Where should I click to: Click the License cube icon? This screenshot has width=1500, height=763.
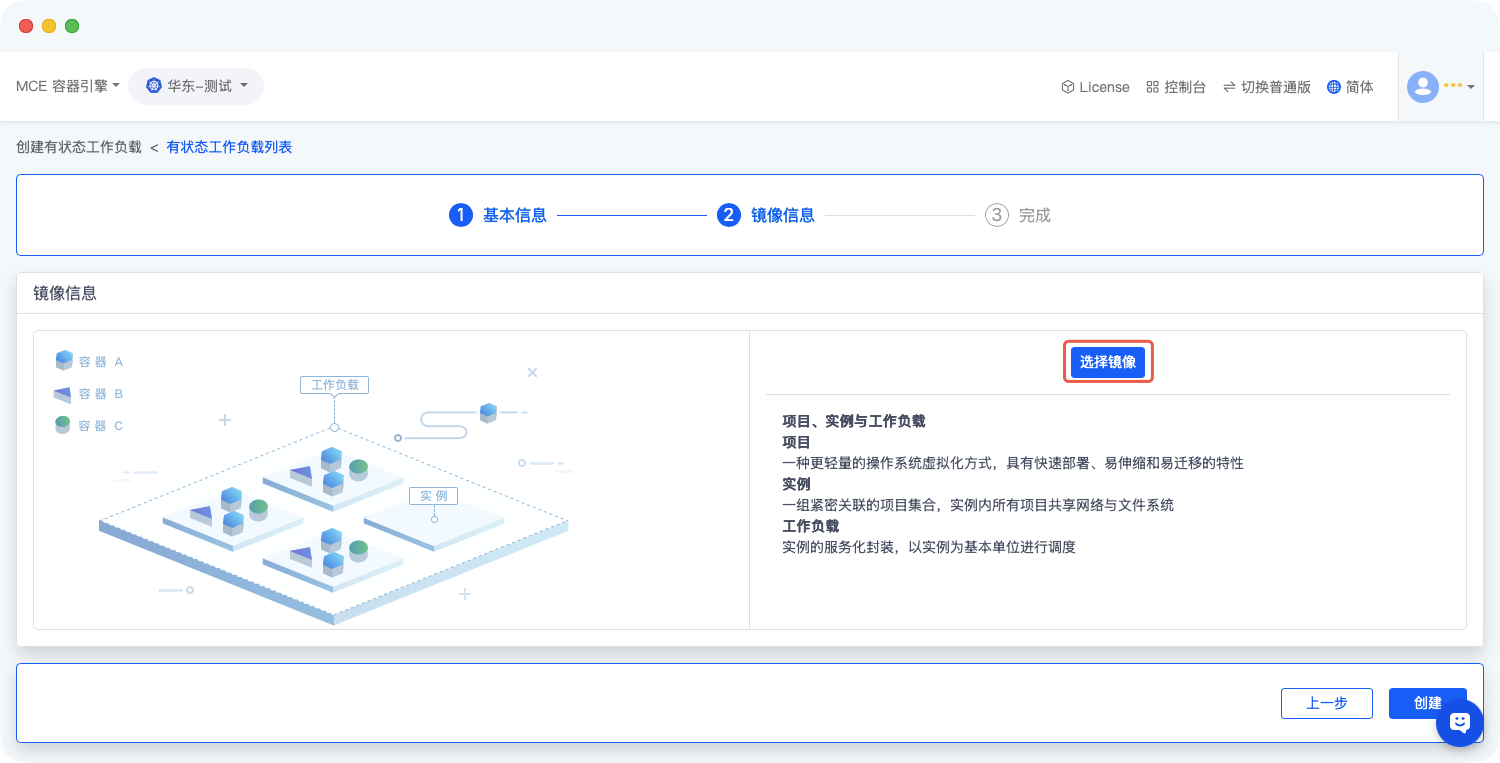(x=1067, y=87)
